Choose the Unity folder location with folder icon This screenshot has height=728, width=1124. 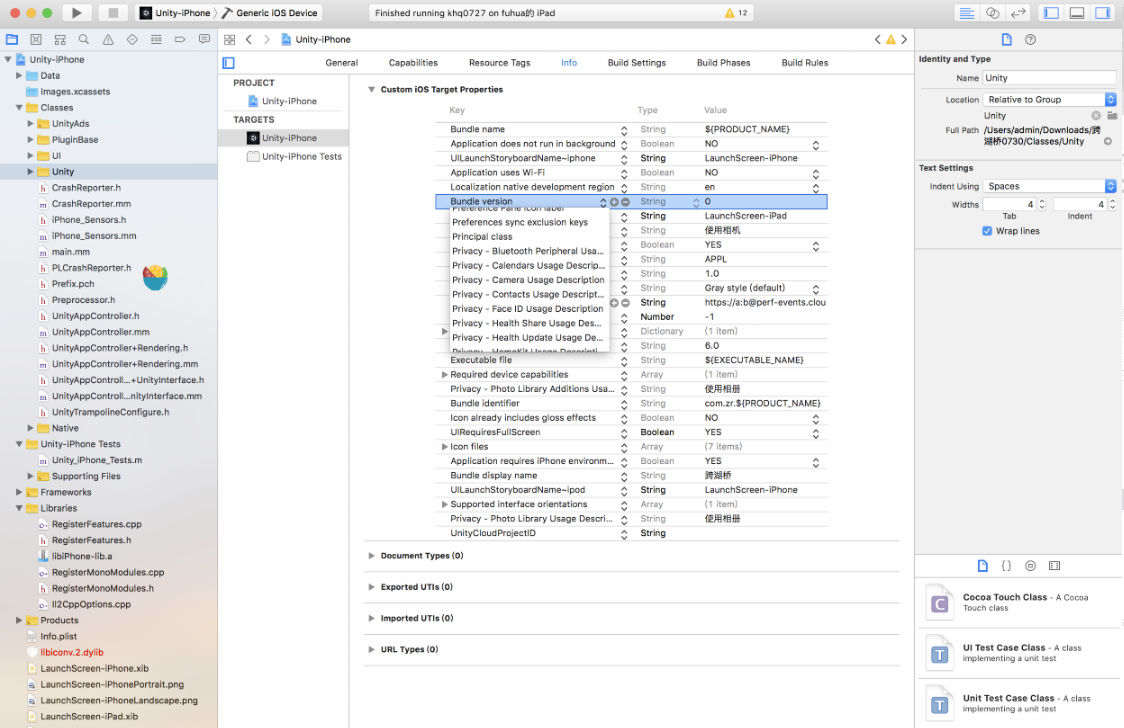tap(1112, 115)
